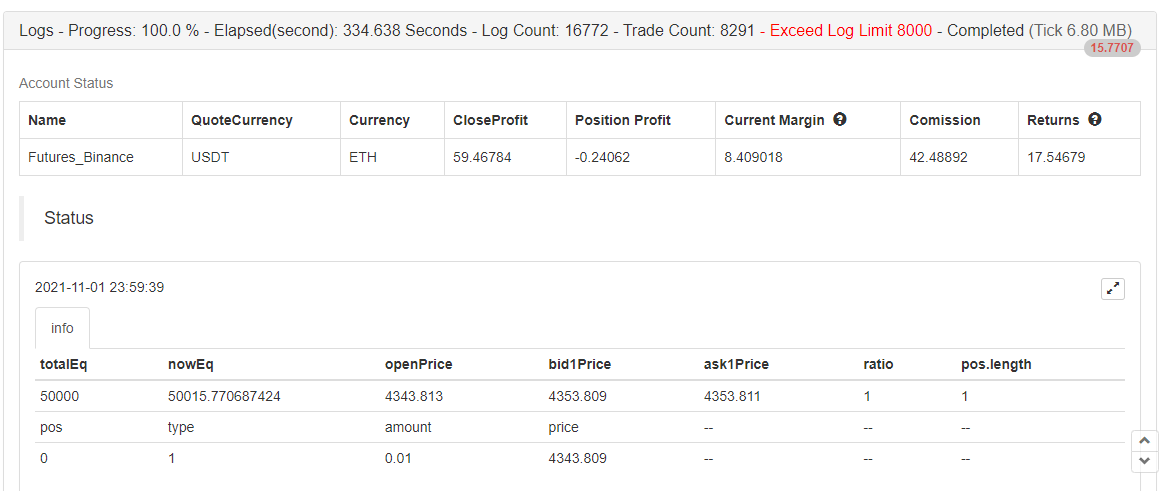Viewport: 1168px width, 491px height.
Task: Click the openPrice value 4343.813
Action: [x=413, y=396]
